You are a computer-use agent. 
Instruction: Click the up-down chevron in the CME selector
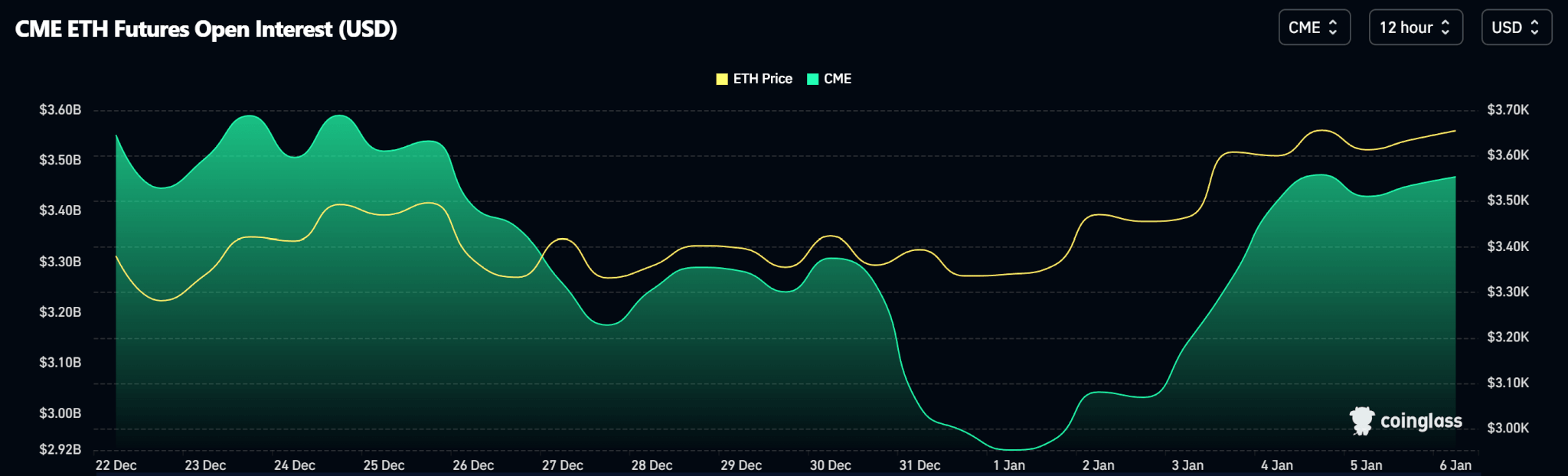(x=1333, y=28)
